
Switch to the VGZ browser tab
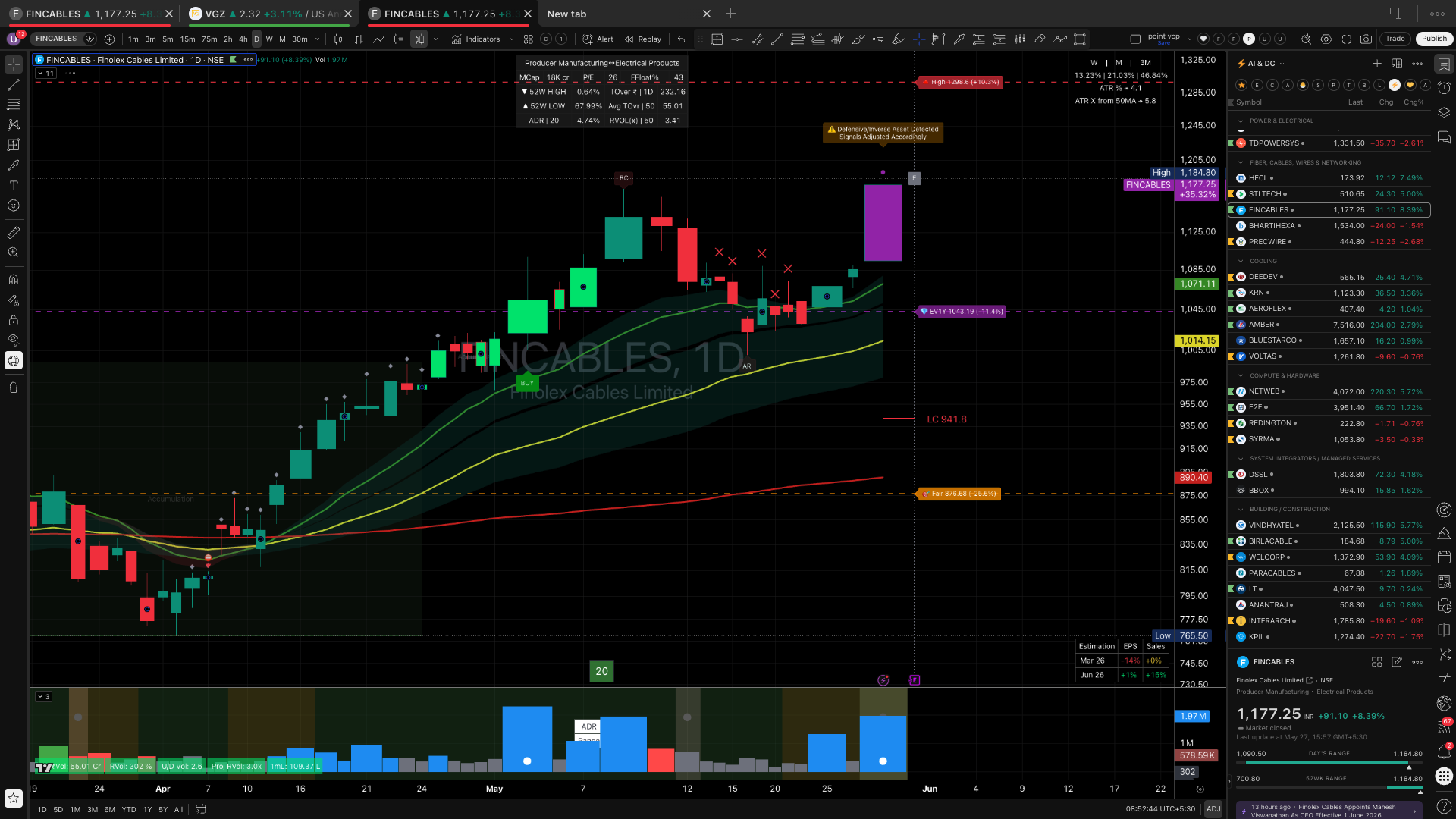click(270, 14)
